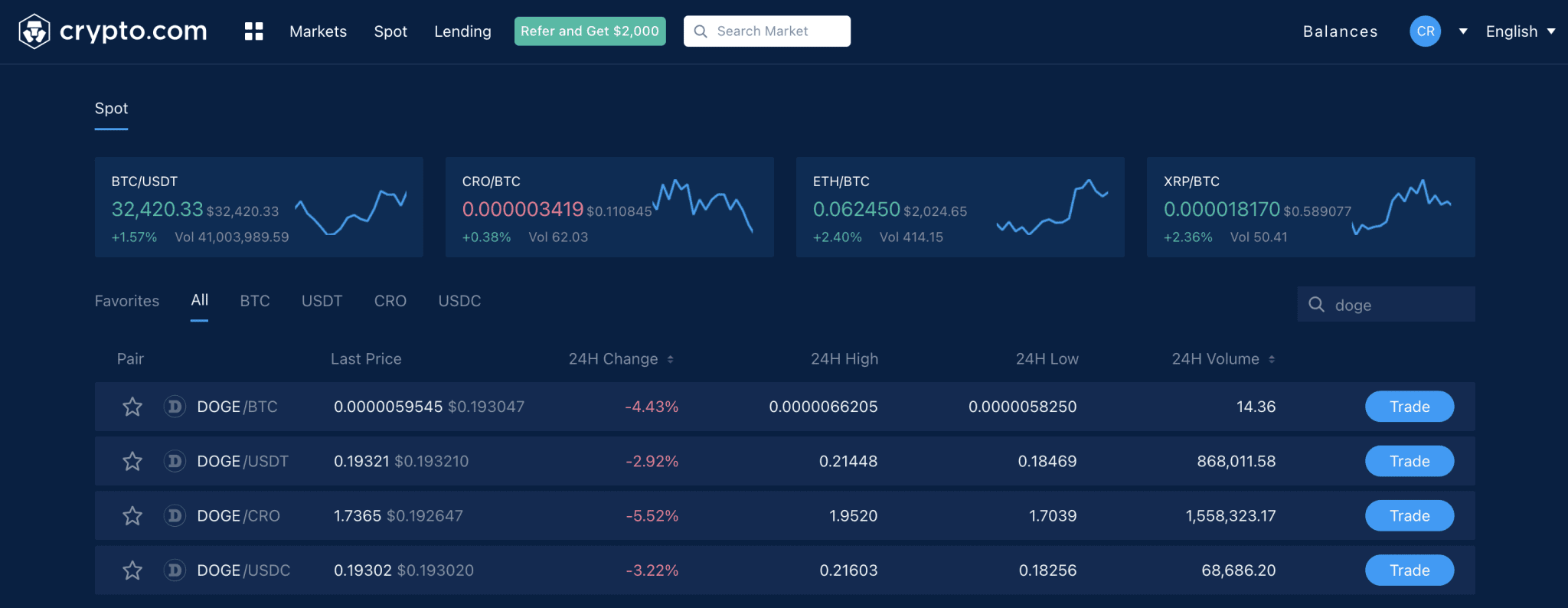
Task: Sort by 24H Volume arrow icon
Action: pyautogui.click(x=1272, y=359)
